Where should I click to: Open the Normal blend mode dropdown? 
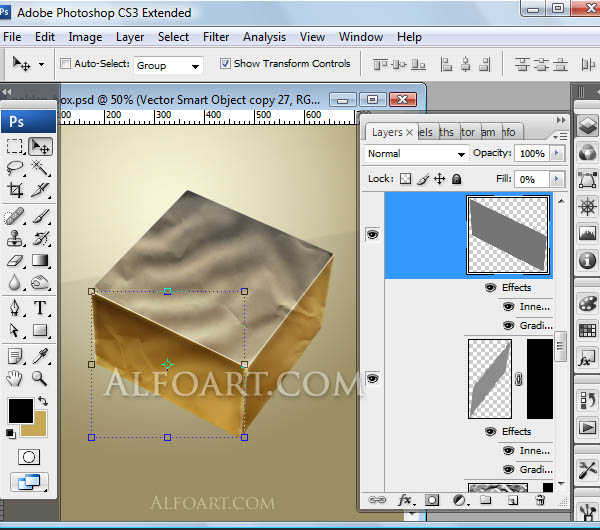(x=416, y=154)
